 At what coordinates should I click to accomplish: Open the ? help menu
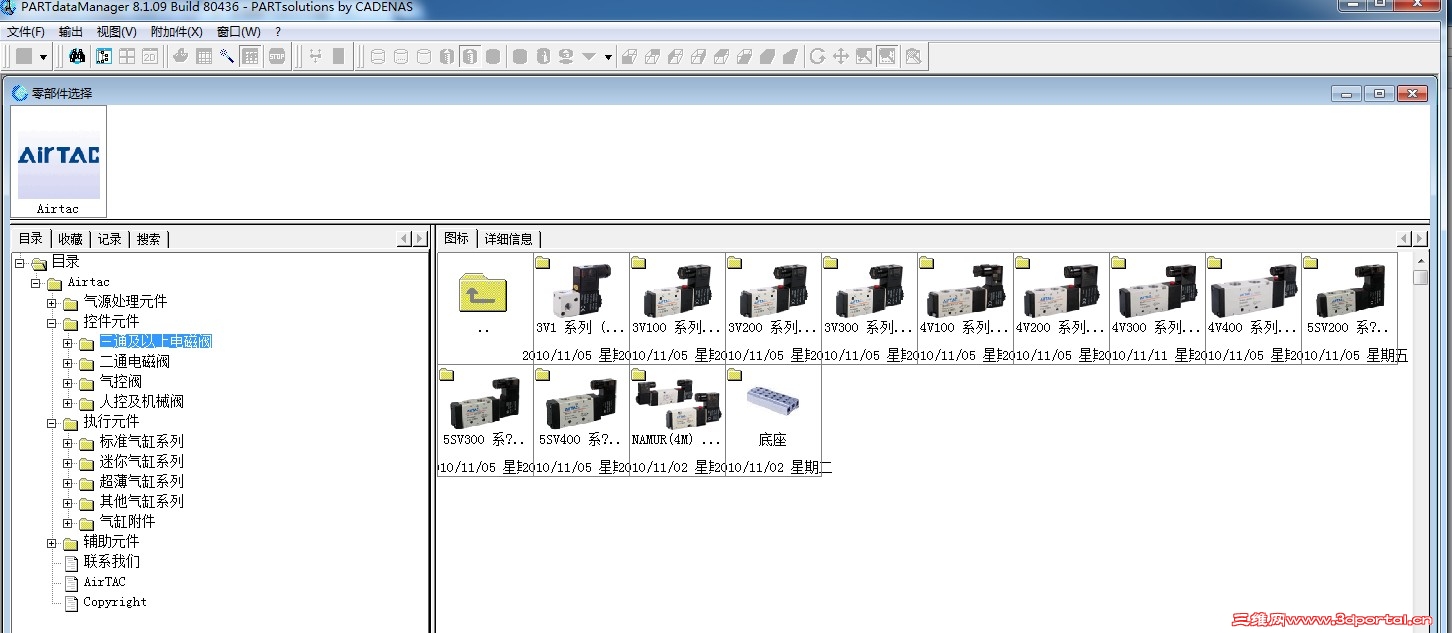coord(278,32)
